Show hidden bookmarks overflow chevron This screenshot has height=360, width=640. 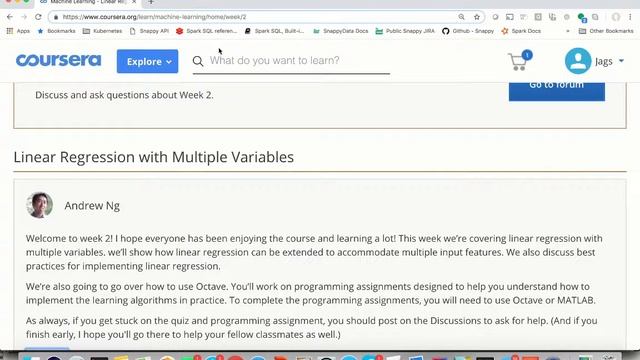click(x=568, y=31)
